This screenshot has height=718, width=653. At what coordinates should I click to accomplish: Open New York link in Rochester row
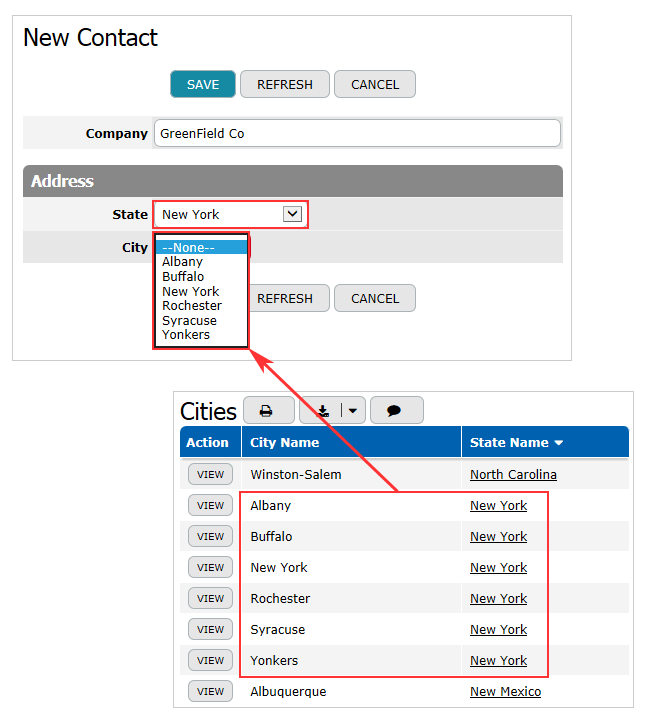tap(498, 598)
